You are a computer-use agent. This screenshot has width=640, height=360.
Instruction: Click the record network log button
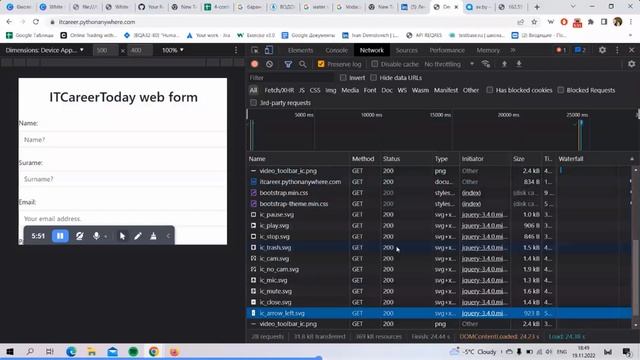(x=255, y=64)
